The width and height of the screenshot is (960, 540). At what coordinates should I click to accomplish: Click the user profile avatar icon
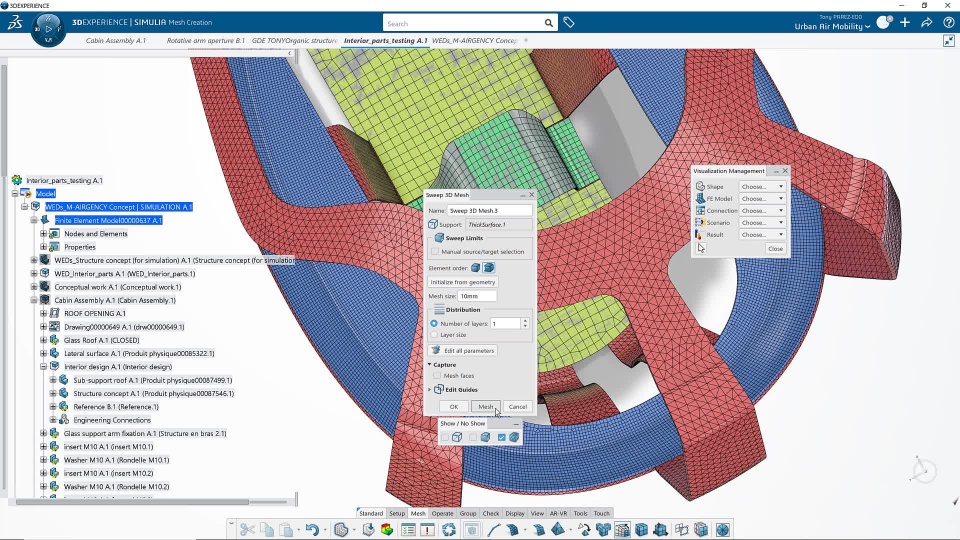coord(884,23)
